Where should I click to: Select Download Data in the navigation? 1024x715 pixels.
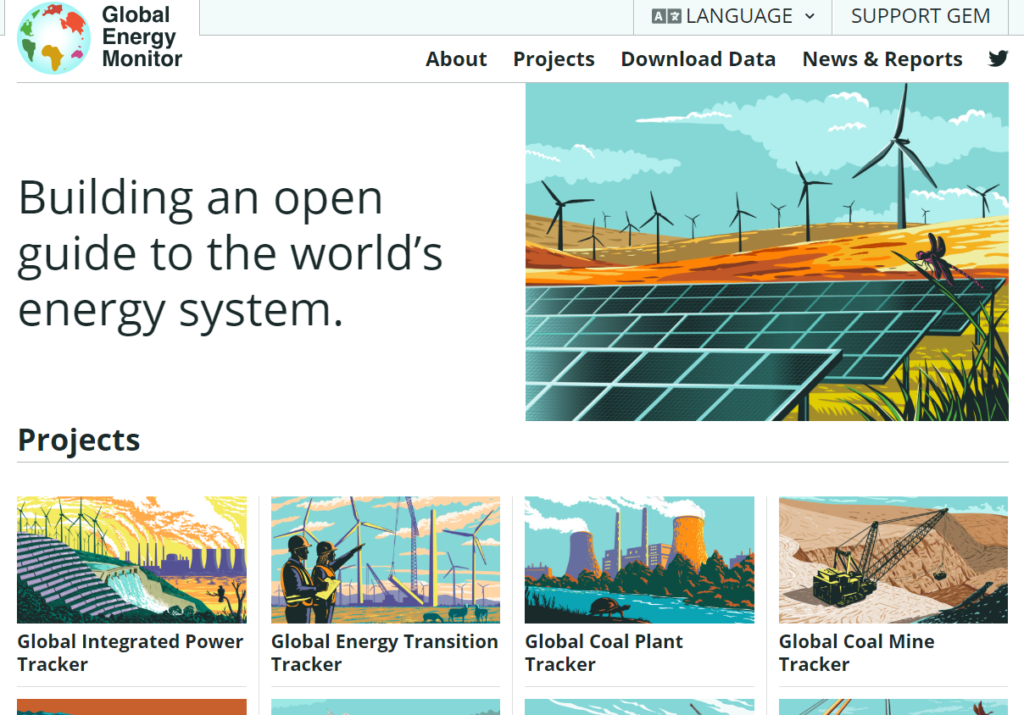click(x=698, y=59)
